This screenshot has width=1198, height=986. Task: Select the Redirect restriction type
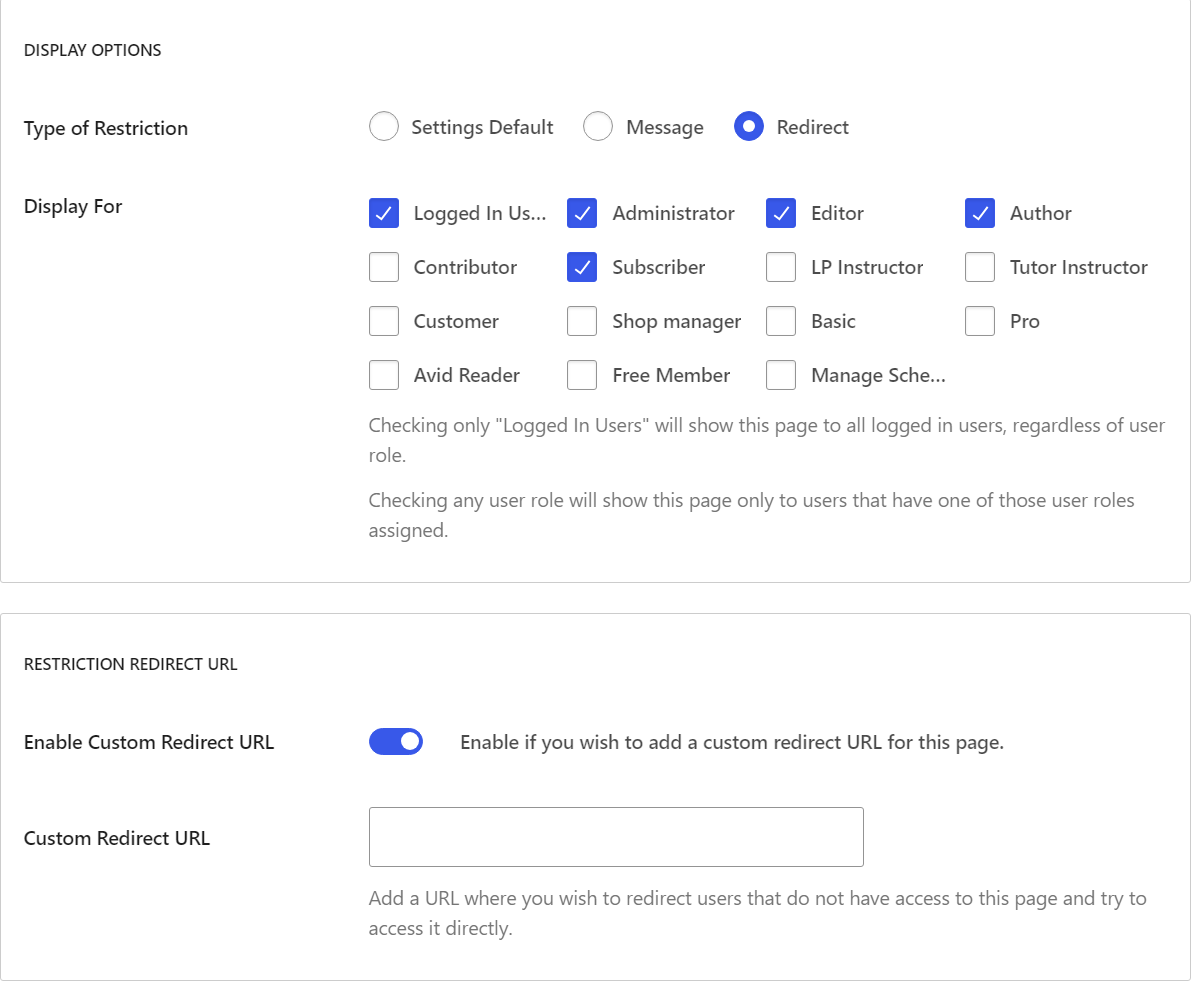tap(749, 127)
